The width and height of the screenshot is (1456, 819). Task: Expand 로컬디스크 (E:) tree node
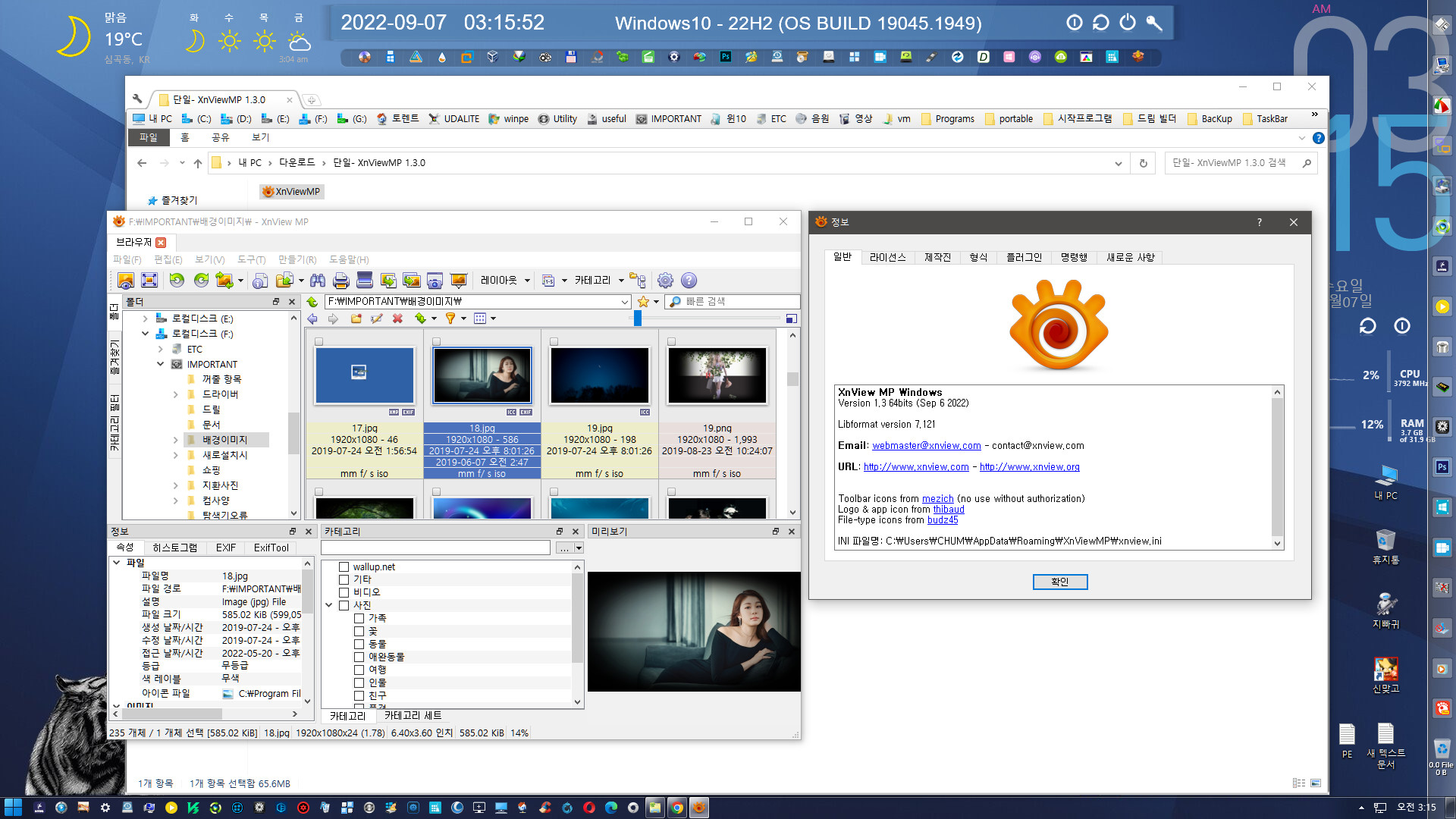click(145, 319)
